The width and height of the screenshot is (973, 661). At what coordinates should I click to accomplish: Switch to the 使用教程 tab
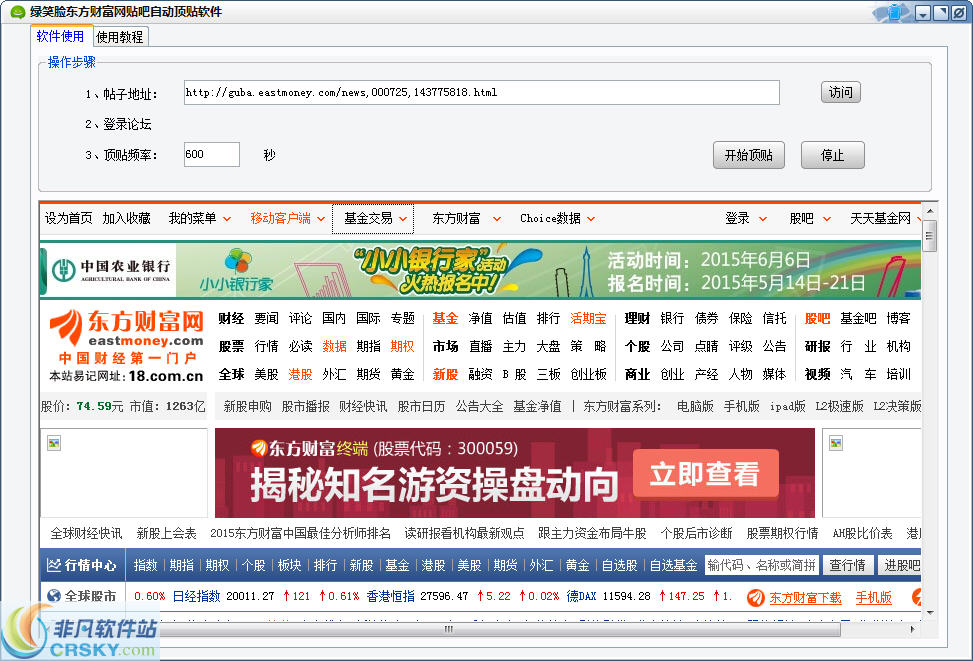tap(120, 37)
